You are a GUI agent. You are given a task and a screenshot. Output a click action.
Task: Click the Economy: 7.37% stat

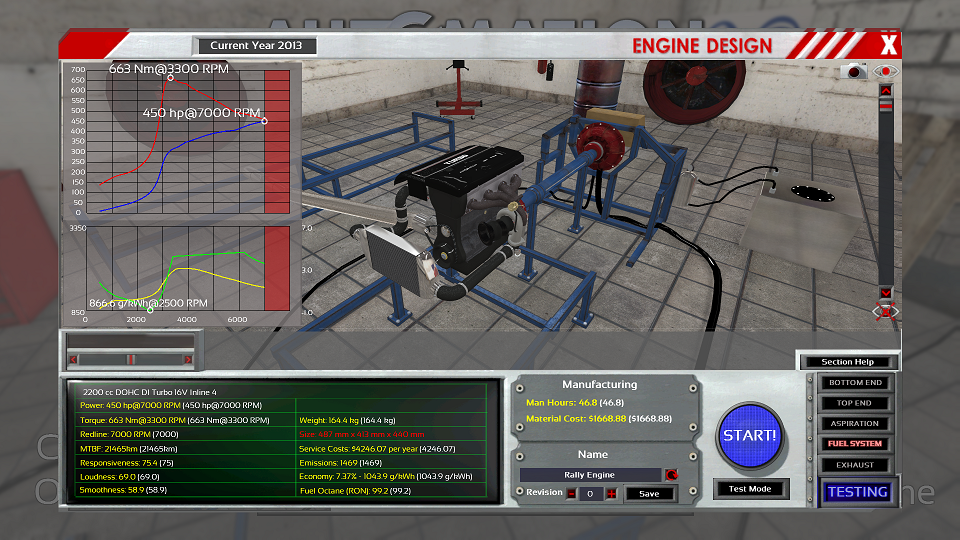pyautogui.click(x=386, y=476)
